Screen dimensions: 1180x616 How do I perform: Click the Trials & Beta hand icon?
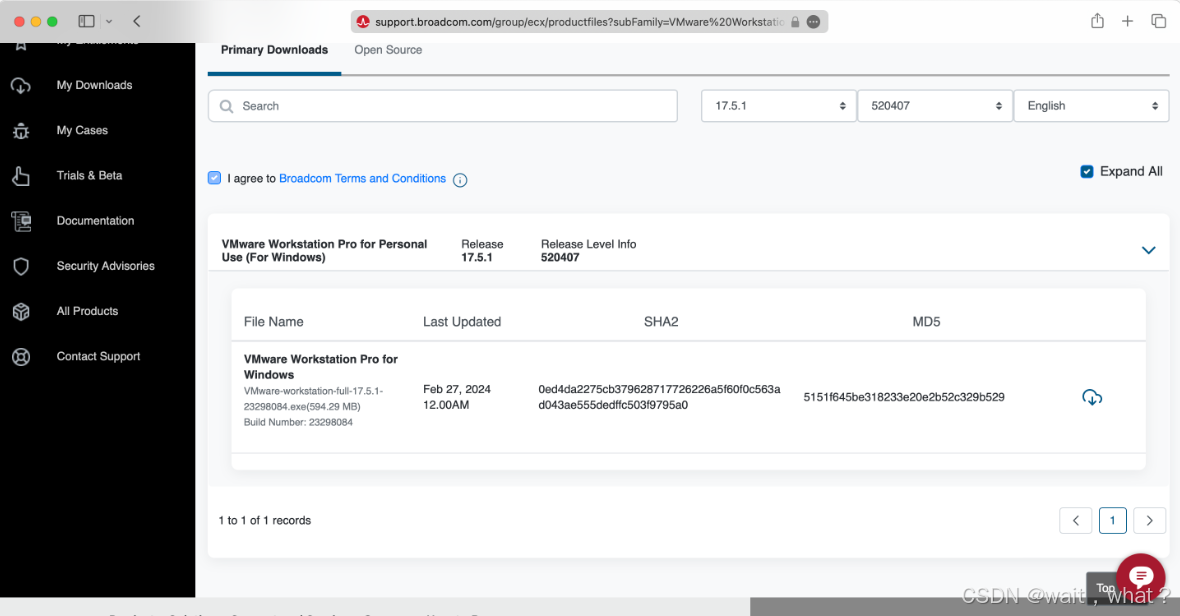(21, 176)
